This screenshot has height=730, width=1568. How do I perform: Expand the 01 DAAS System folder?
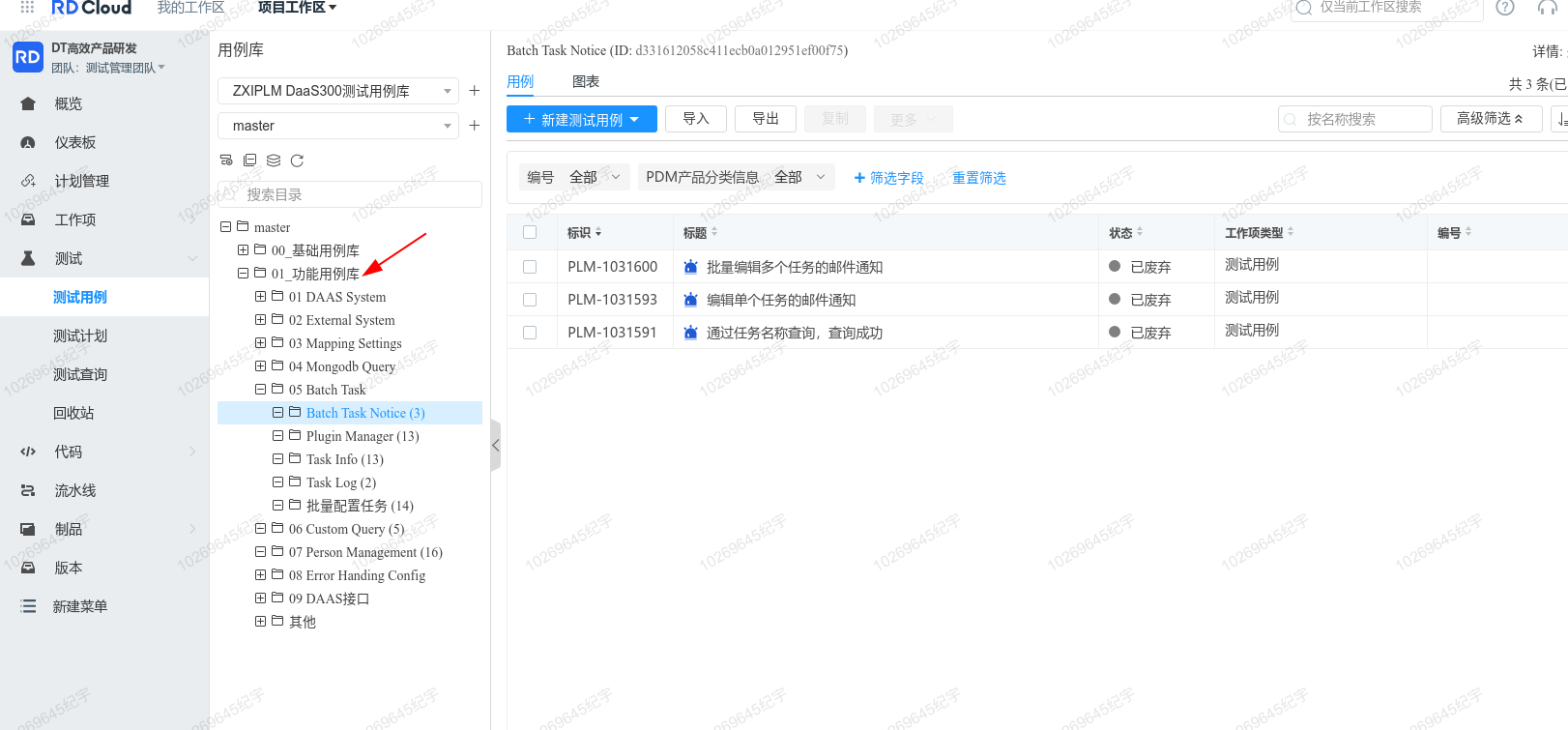point(261,297)
